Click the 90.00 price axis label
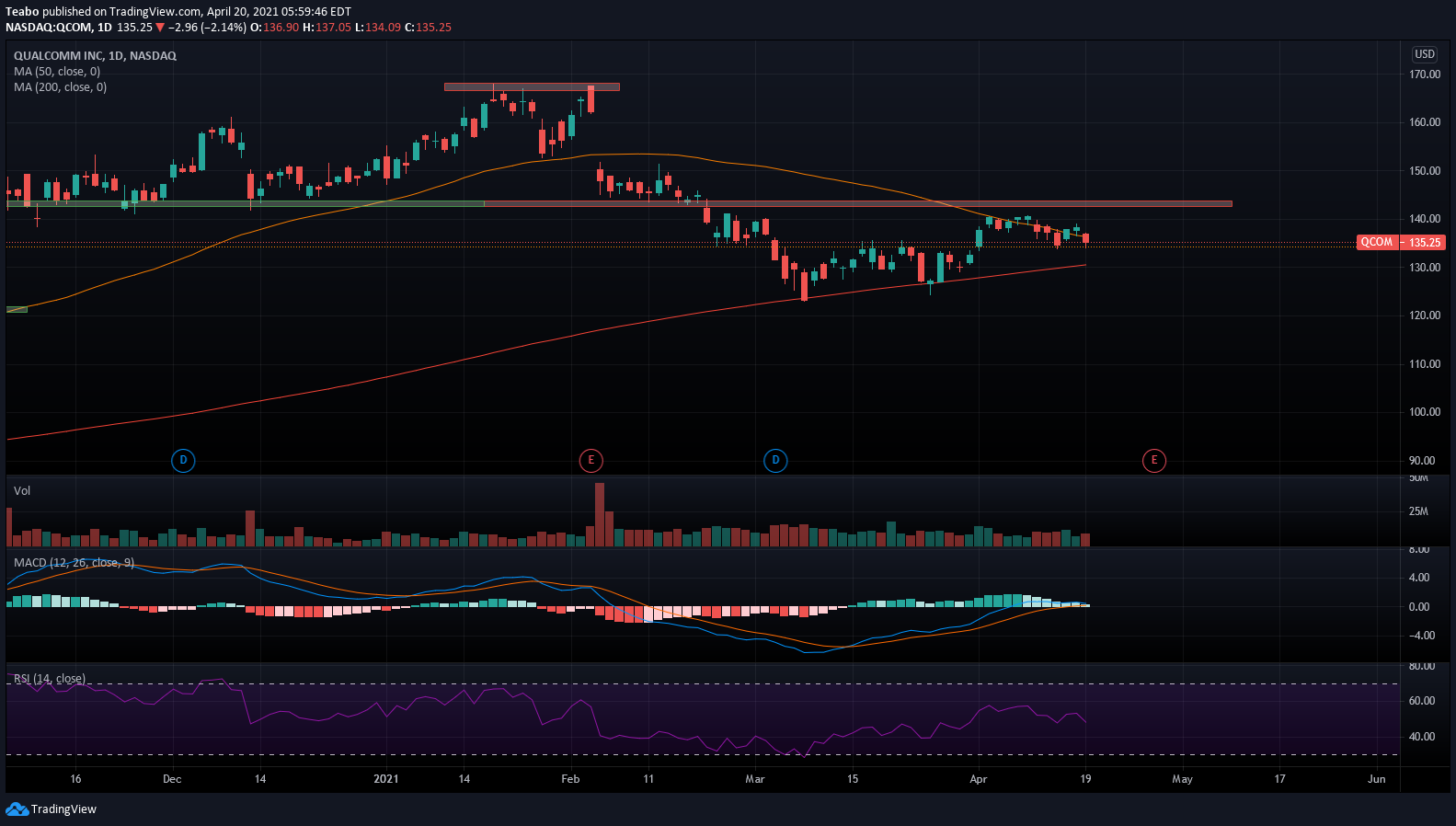 tap(1422, 461)
